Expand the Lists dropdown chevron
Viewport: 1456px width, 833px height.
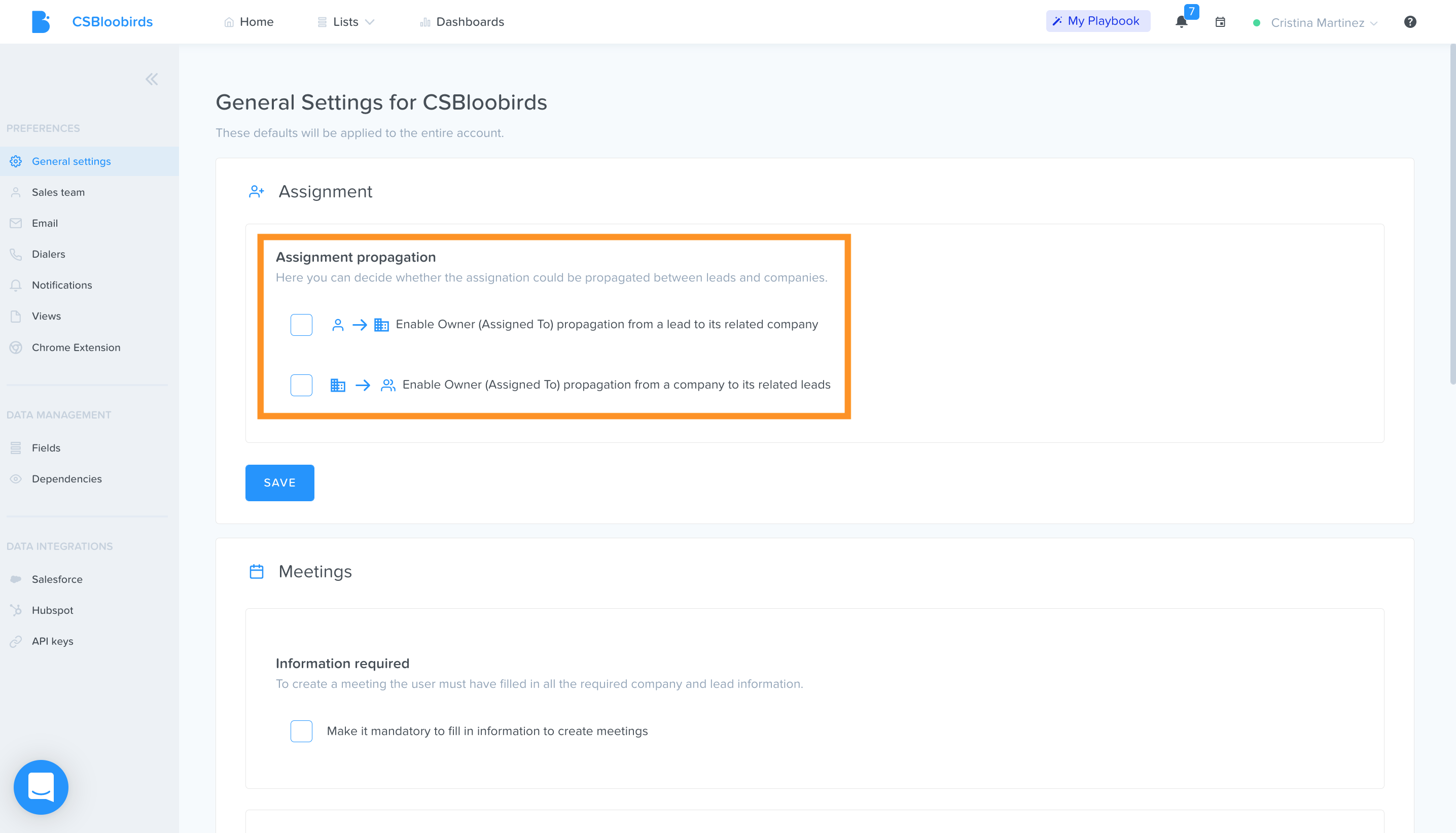[x=370, y=22]
